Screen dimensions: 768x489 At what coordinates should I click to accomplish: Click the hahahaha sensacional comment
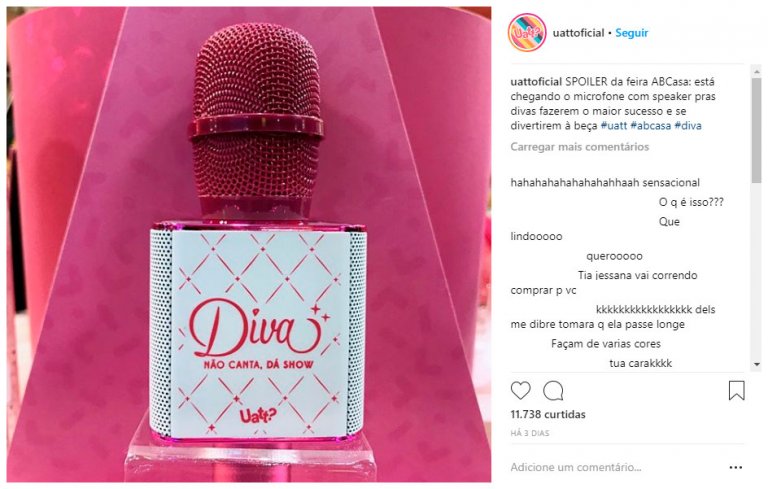605,183
